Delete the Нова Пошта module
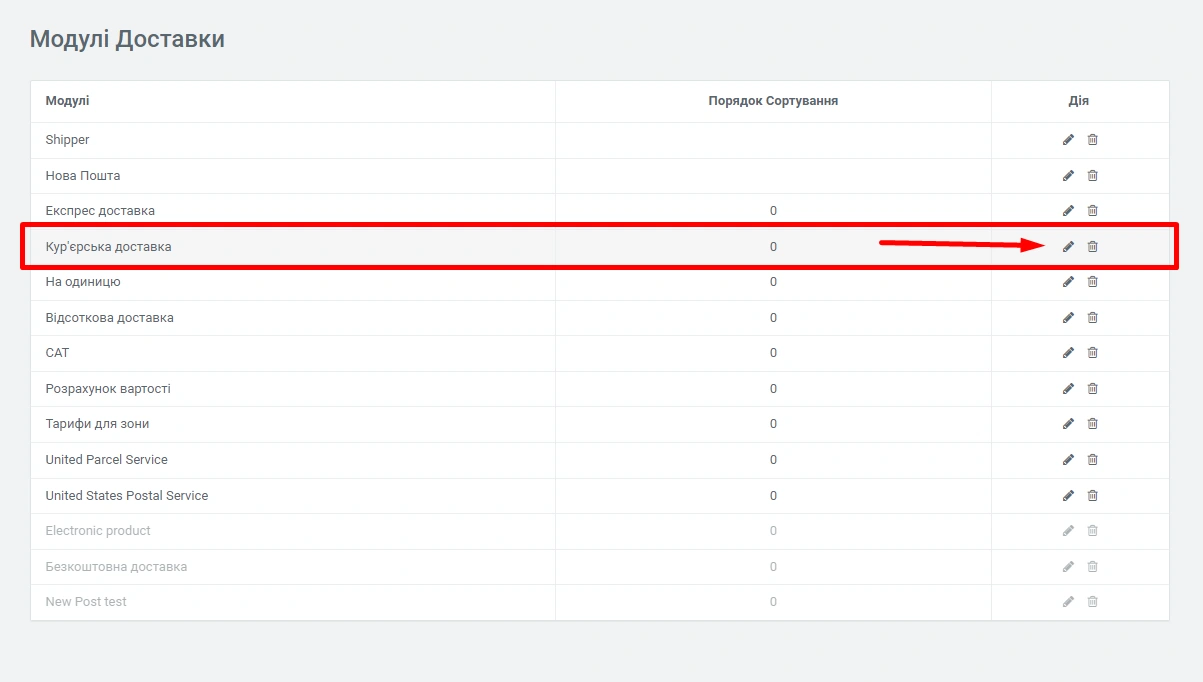The width and height of the screenshot is (1203, 682). [x=1092, y=176]
